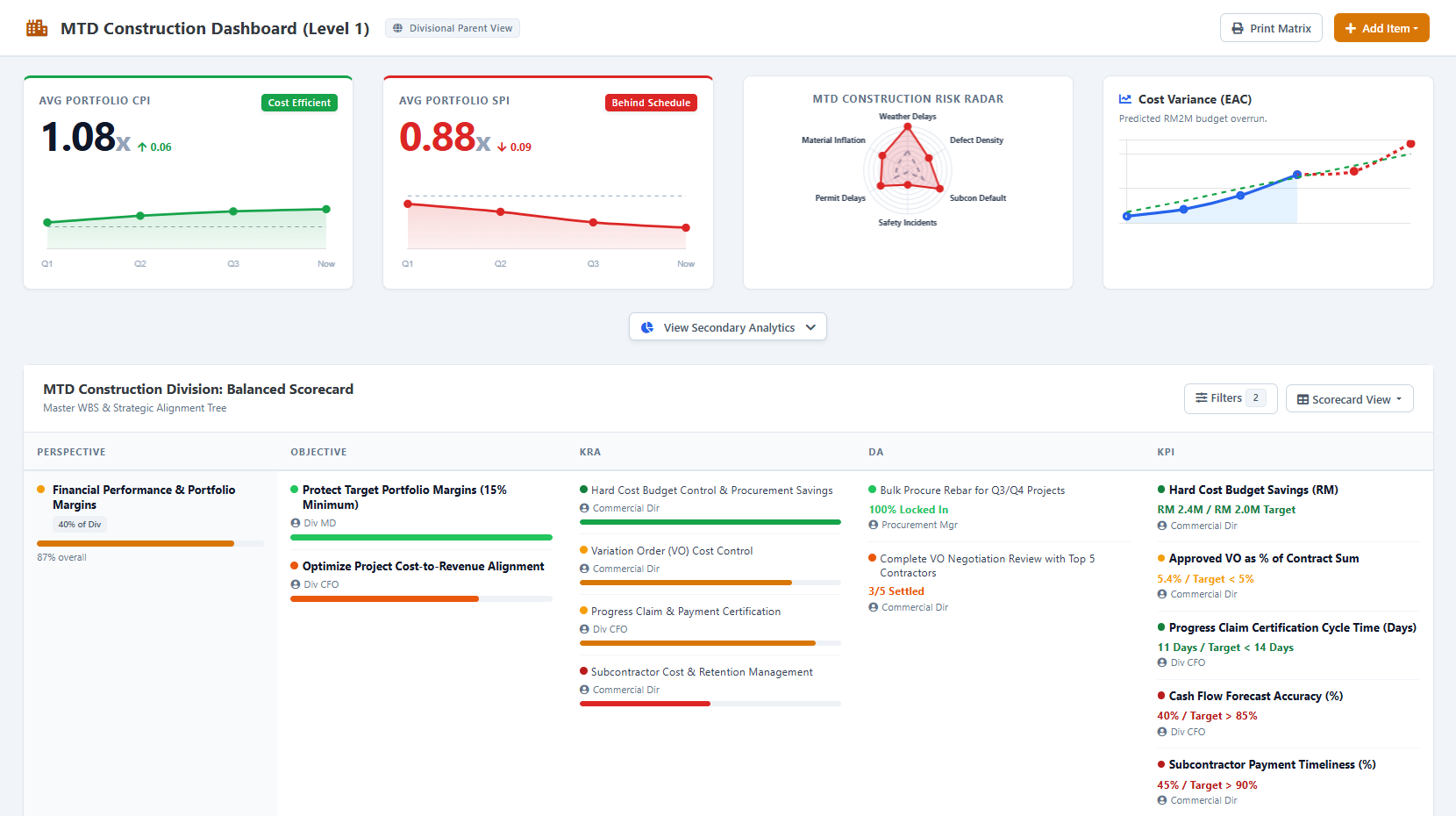Select the Divisional Parent View badge
This screenshot has width=1456, height=816.
coord(453,28)
